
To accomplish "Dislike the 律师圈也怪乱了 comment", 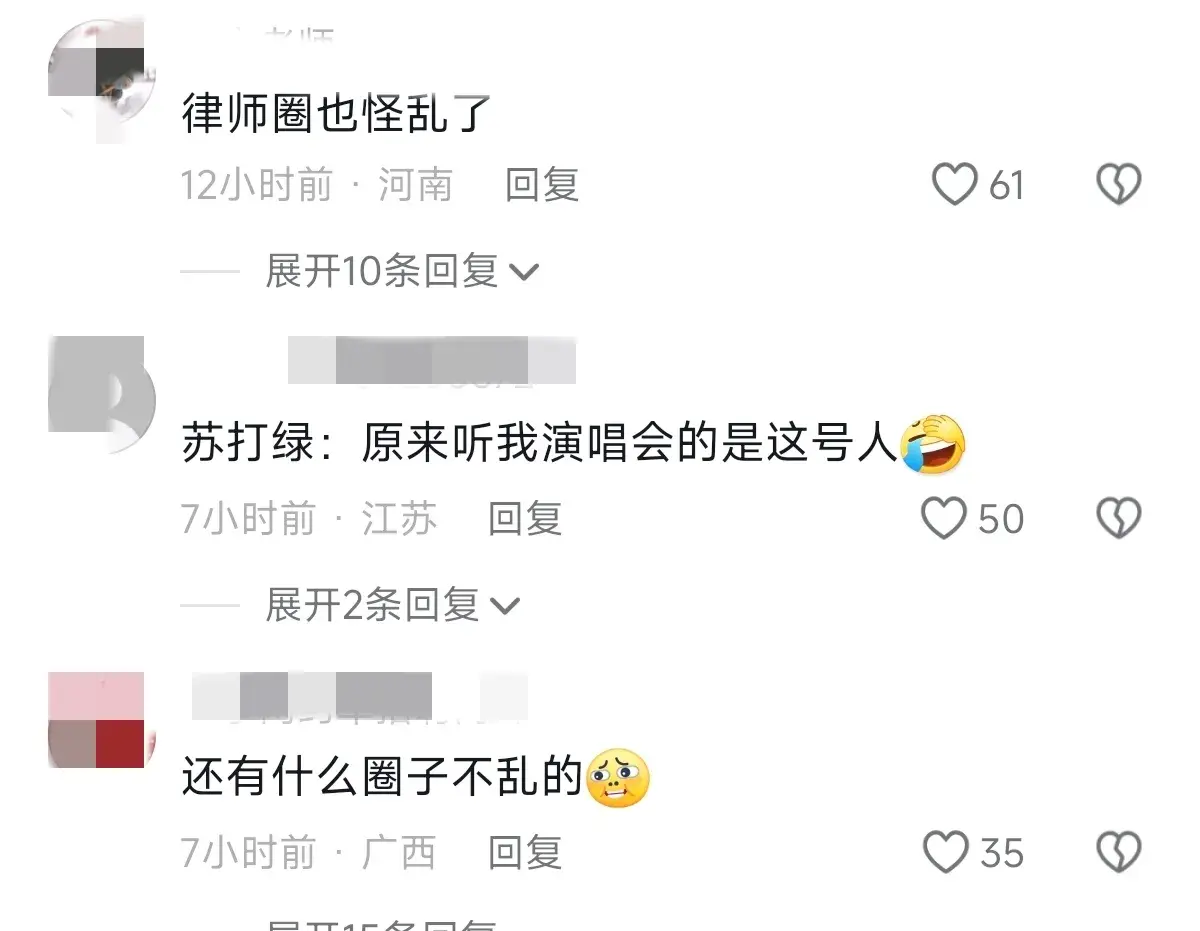I will (x=1119, y=186).
